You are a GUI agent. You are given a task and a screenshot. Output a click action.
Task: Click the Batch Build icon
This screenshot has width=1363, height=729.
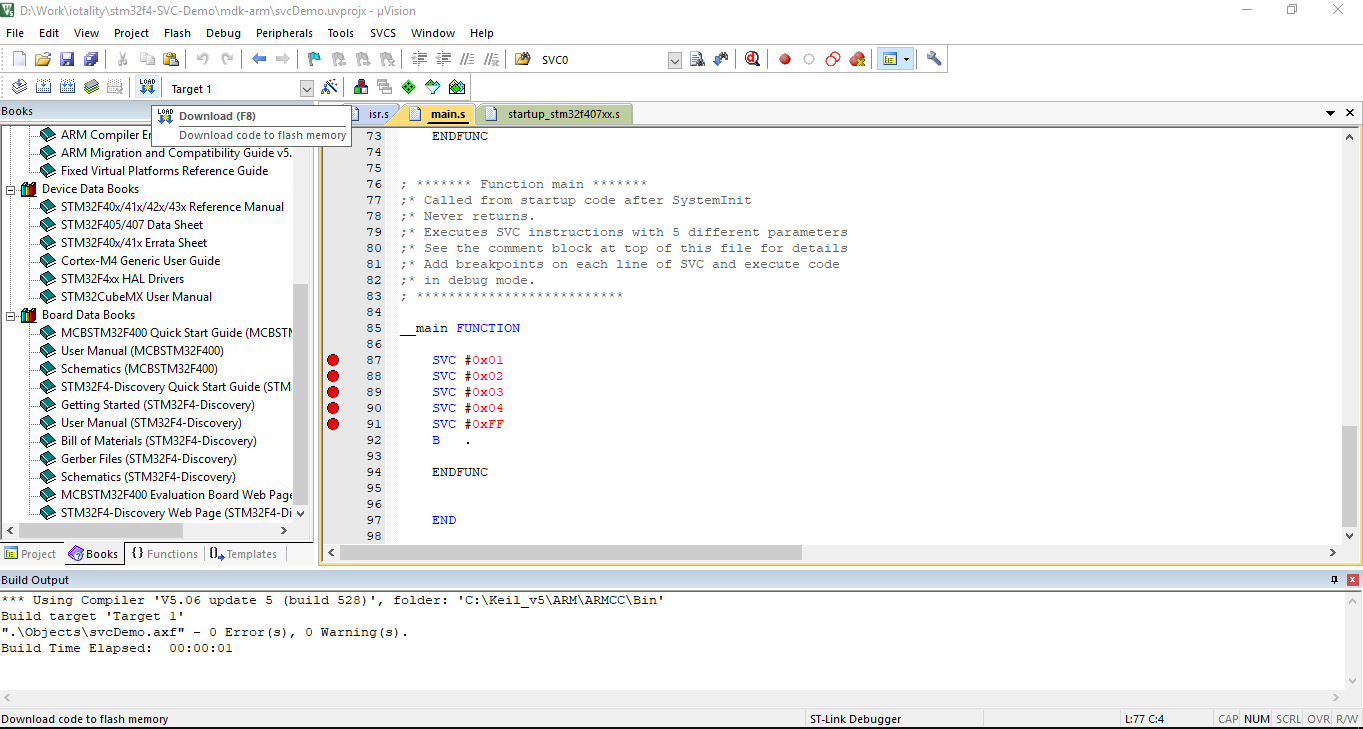coord(91,88)
